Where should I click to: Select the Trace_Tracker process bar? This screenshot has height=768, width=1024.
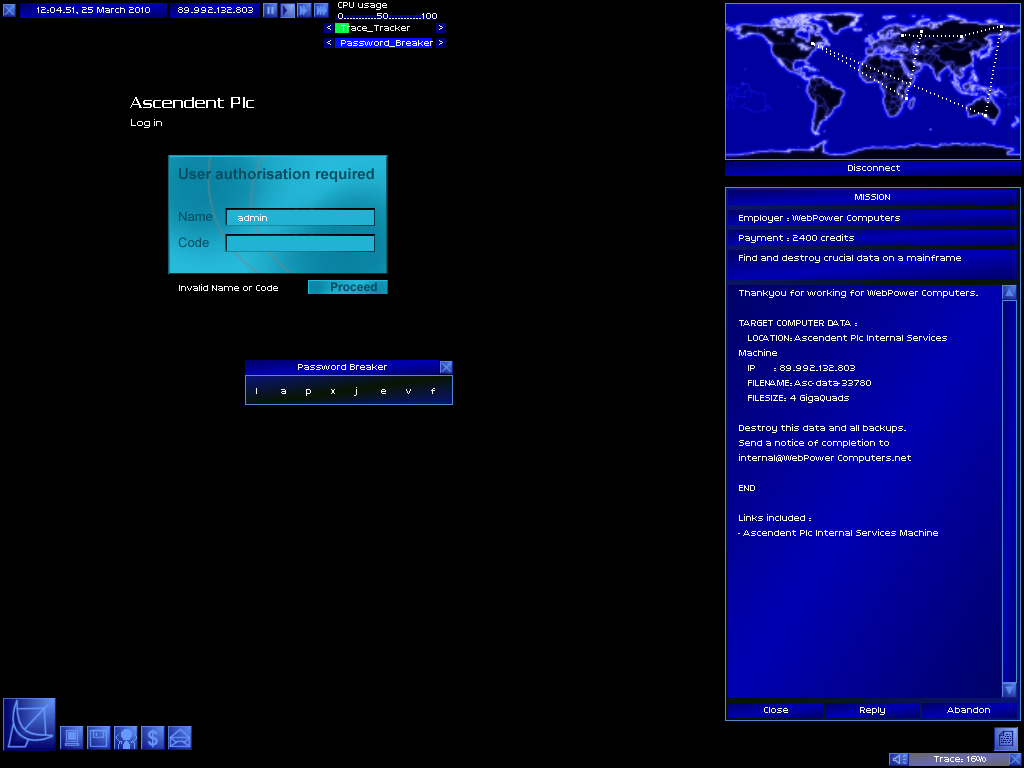[385, 28]
